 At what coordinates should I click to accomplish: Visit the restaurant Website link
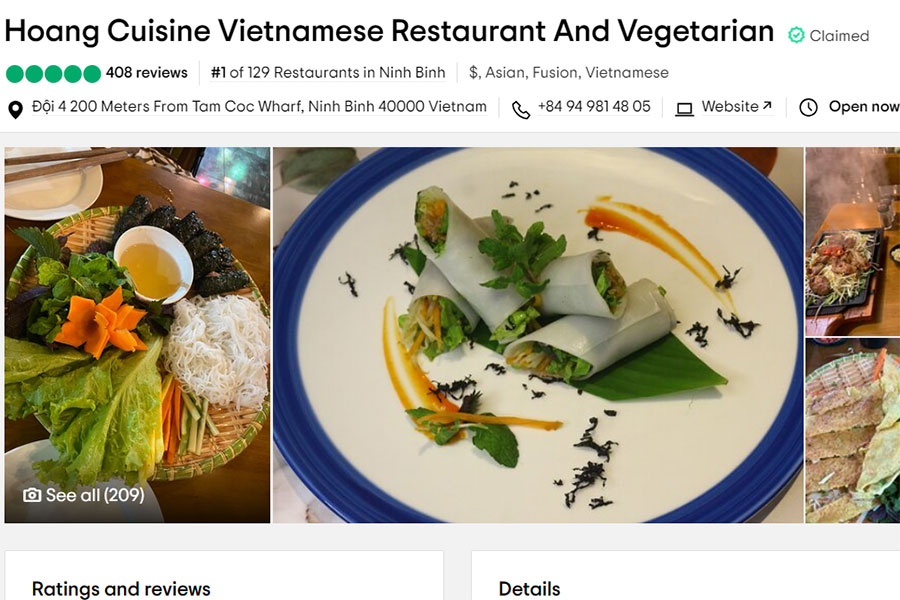click(730, 107)
